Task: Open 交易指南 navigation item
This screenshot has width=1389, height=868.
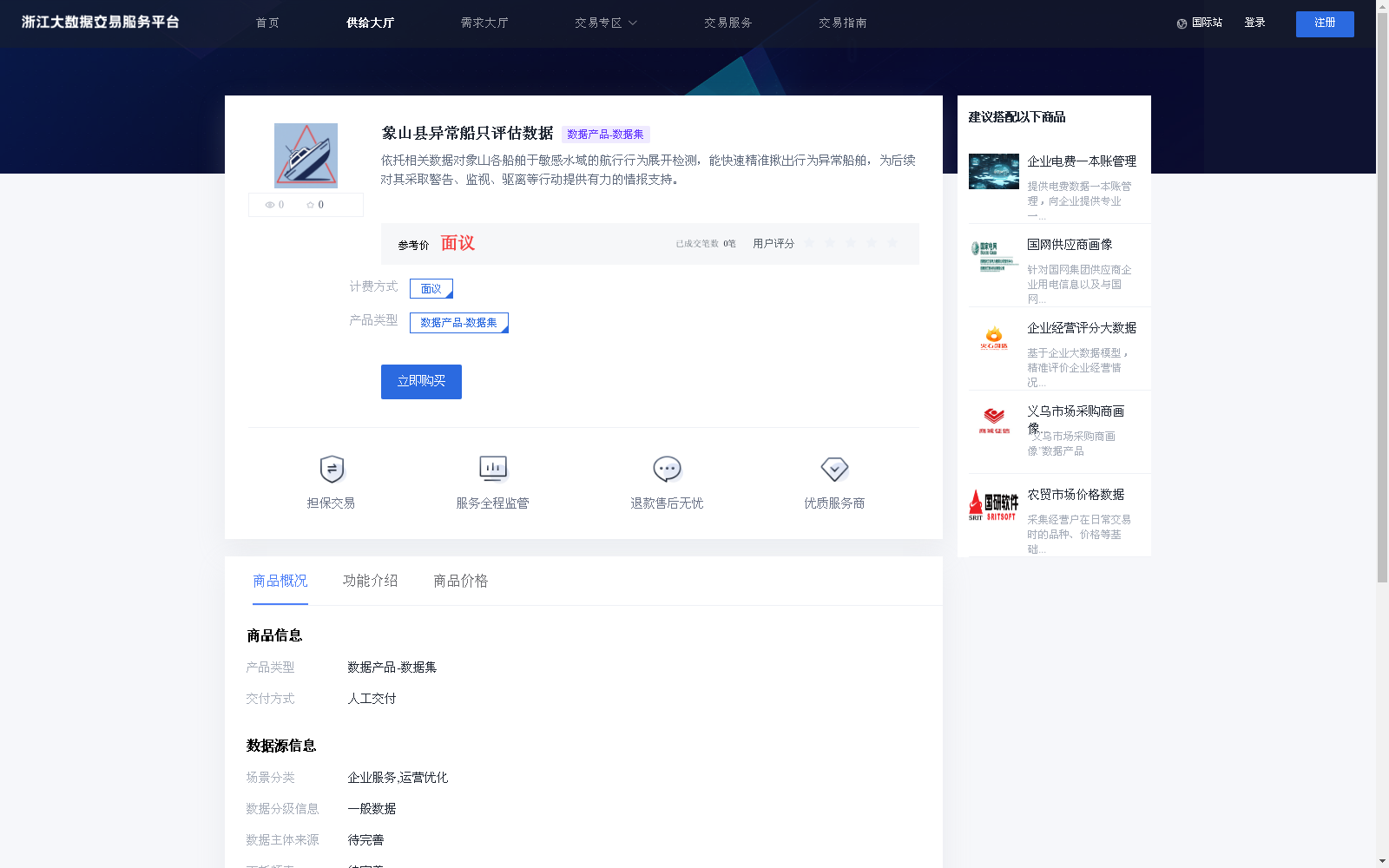Action: tap(843, 23)
